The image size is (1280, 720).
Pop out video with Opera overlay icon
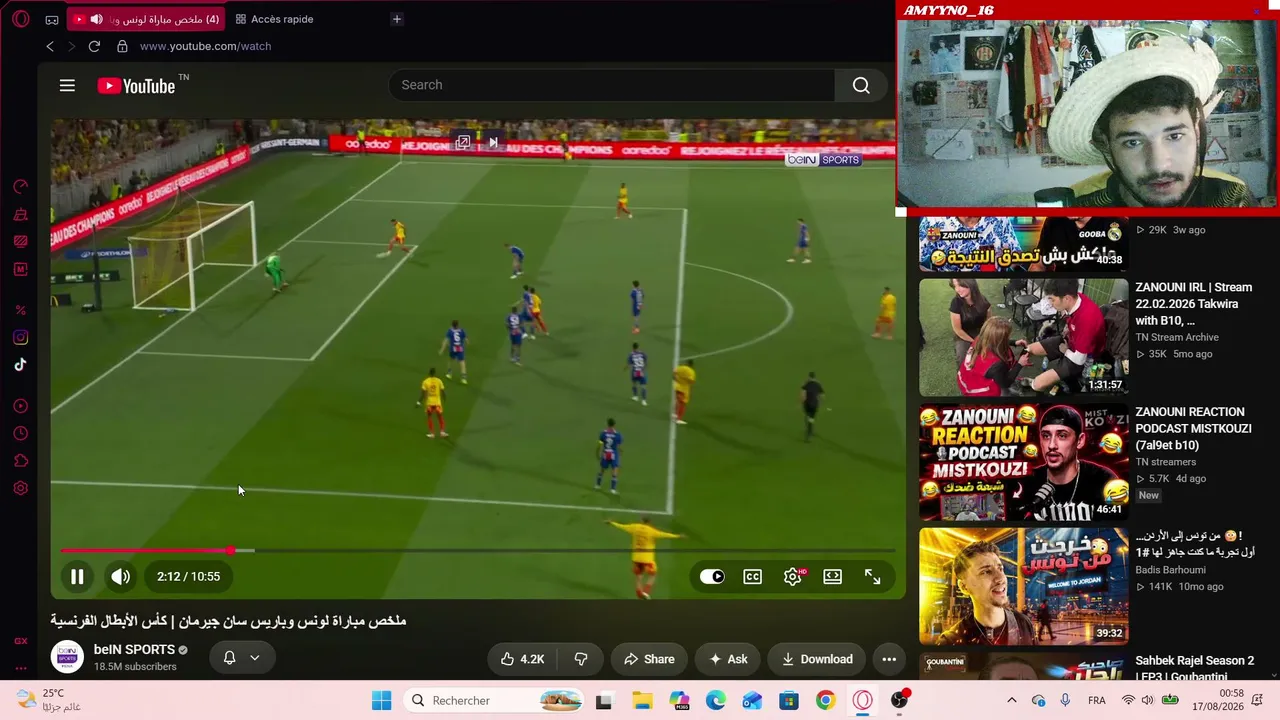(462, 143)
